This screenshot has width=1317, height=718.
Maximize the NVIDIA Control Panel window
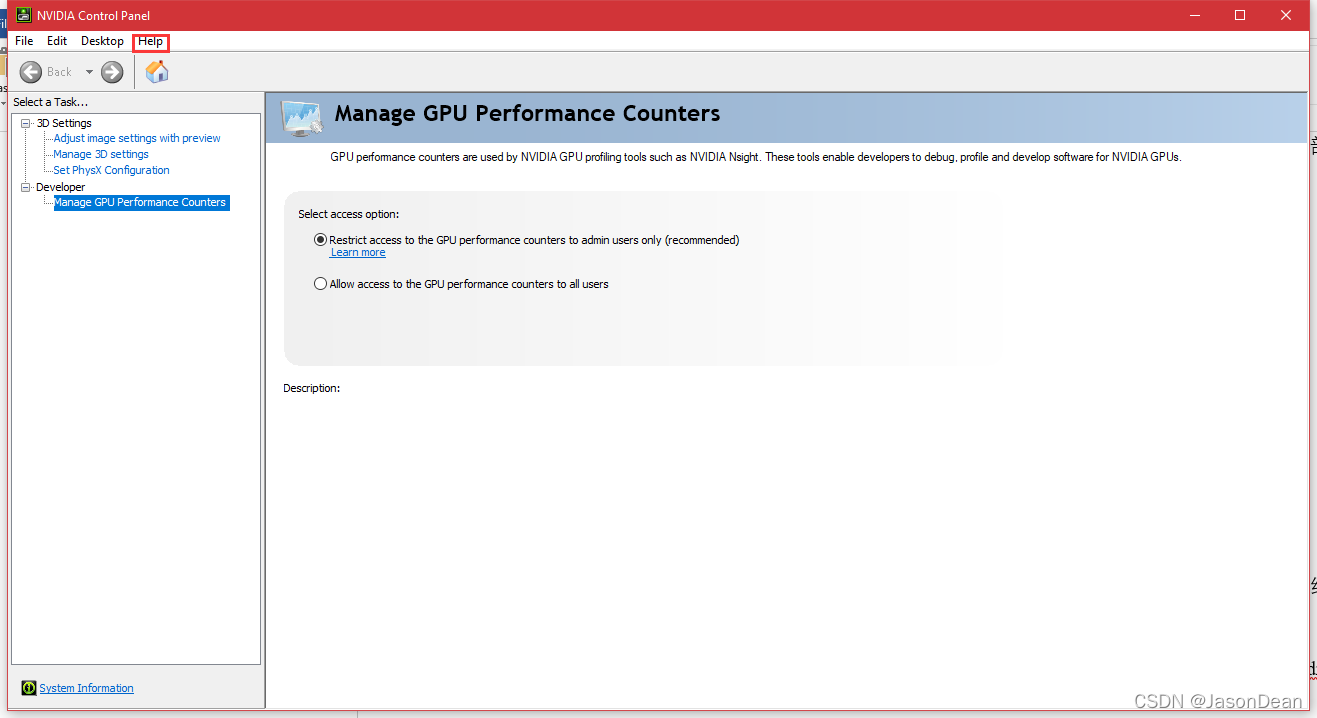point(1240,15)
